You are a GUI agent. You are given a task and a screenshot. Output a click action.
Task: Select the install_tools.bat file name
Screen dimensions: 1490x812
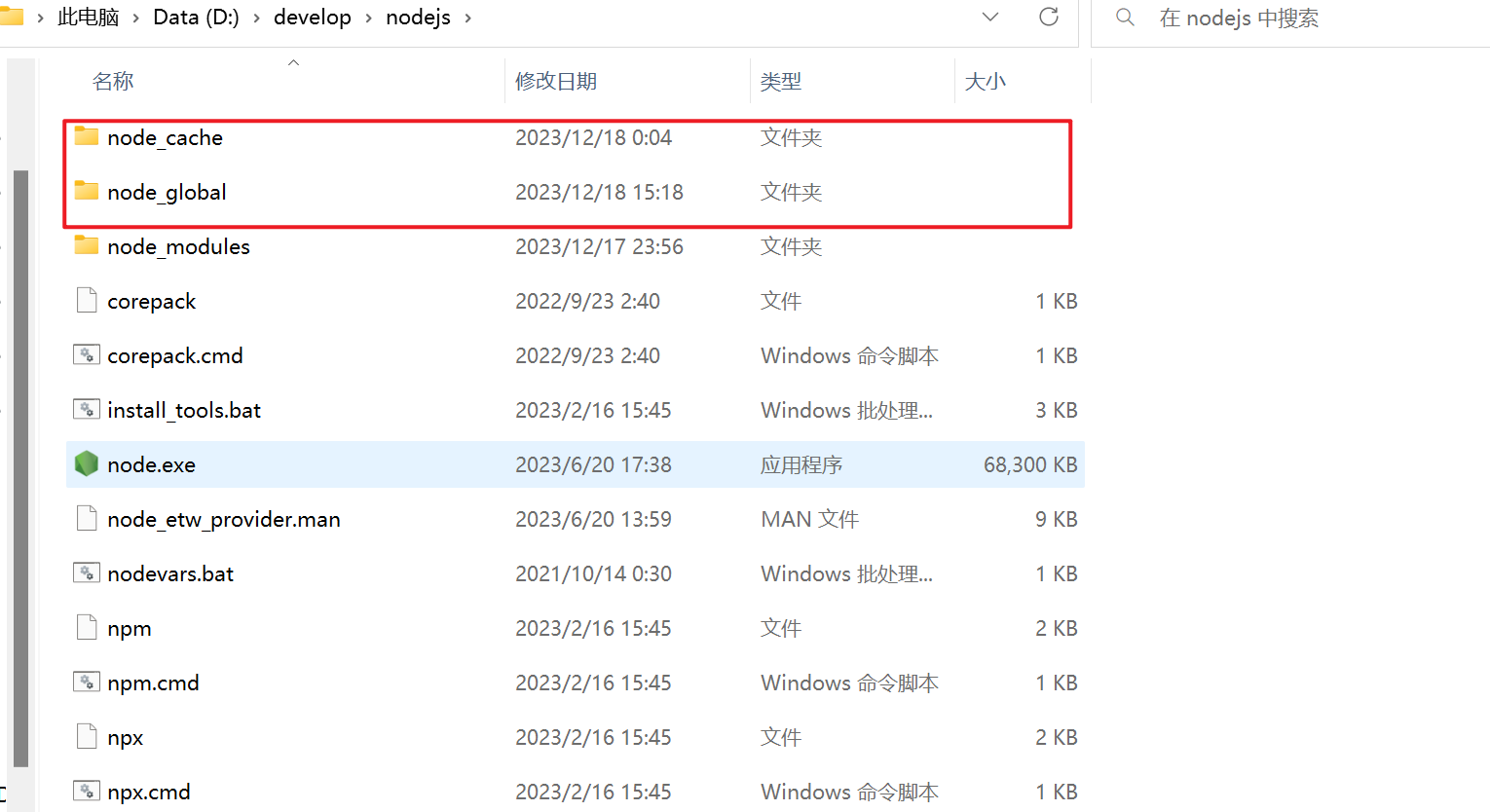pyautogui.click(x=185, y=410)
